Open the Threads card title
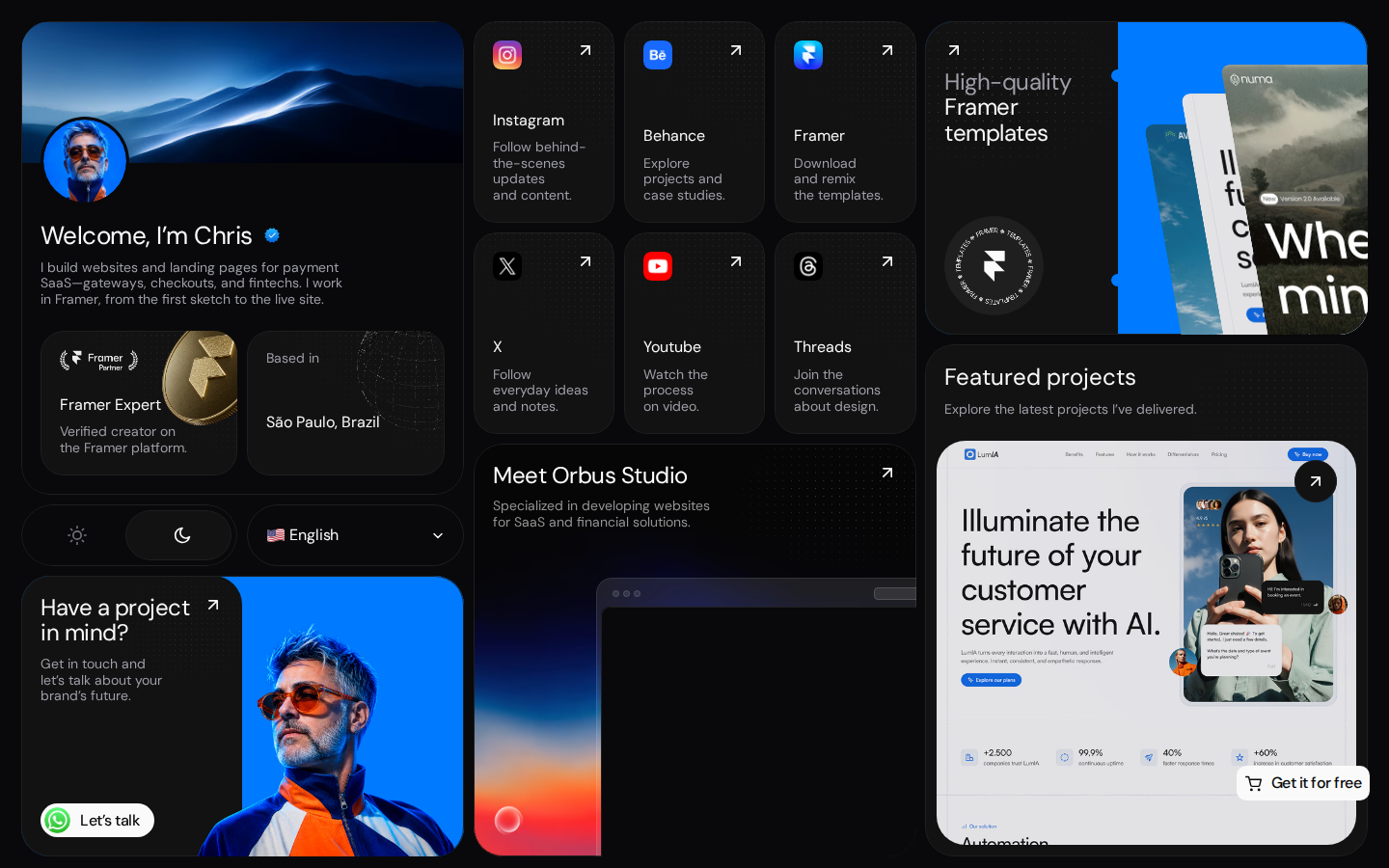 pyautogui.click(x=823, y=347)
